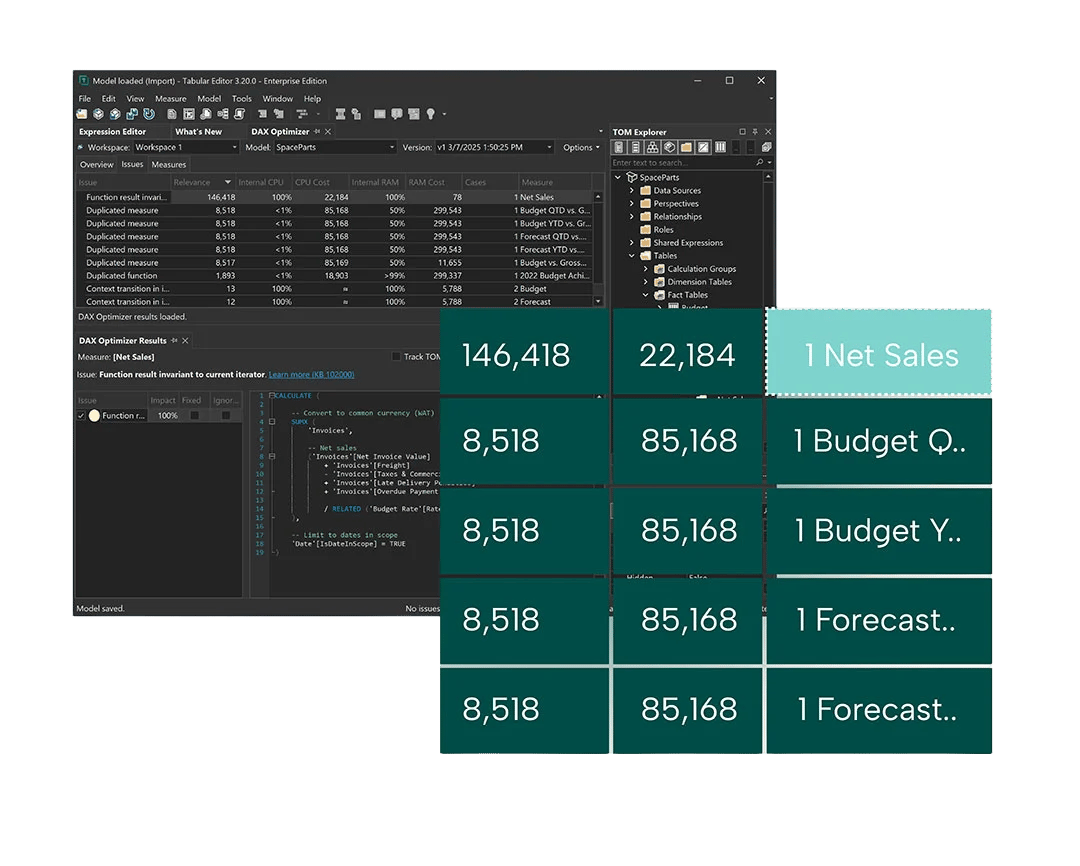Click the stacked cubes icon in TOM Explorer

pyautogui.click(x=767, y=147)
